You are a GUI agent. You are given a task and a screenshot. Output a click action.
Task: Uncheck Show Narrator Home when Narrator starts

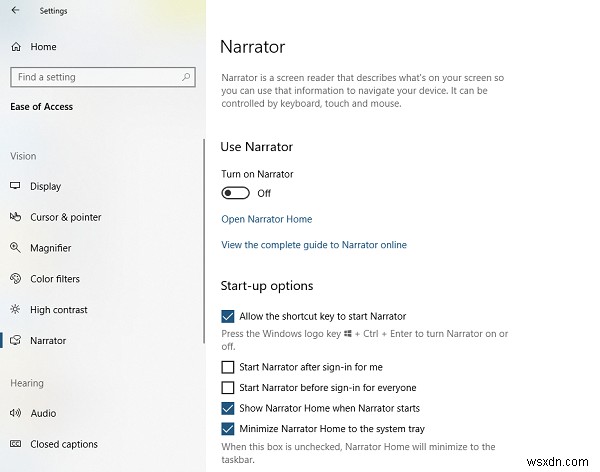coord(228,408)
